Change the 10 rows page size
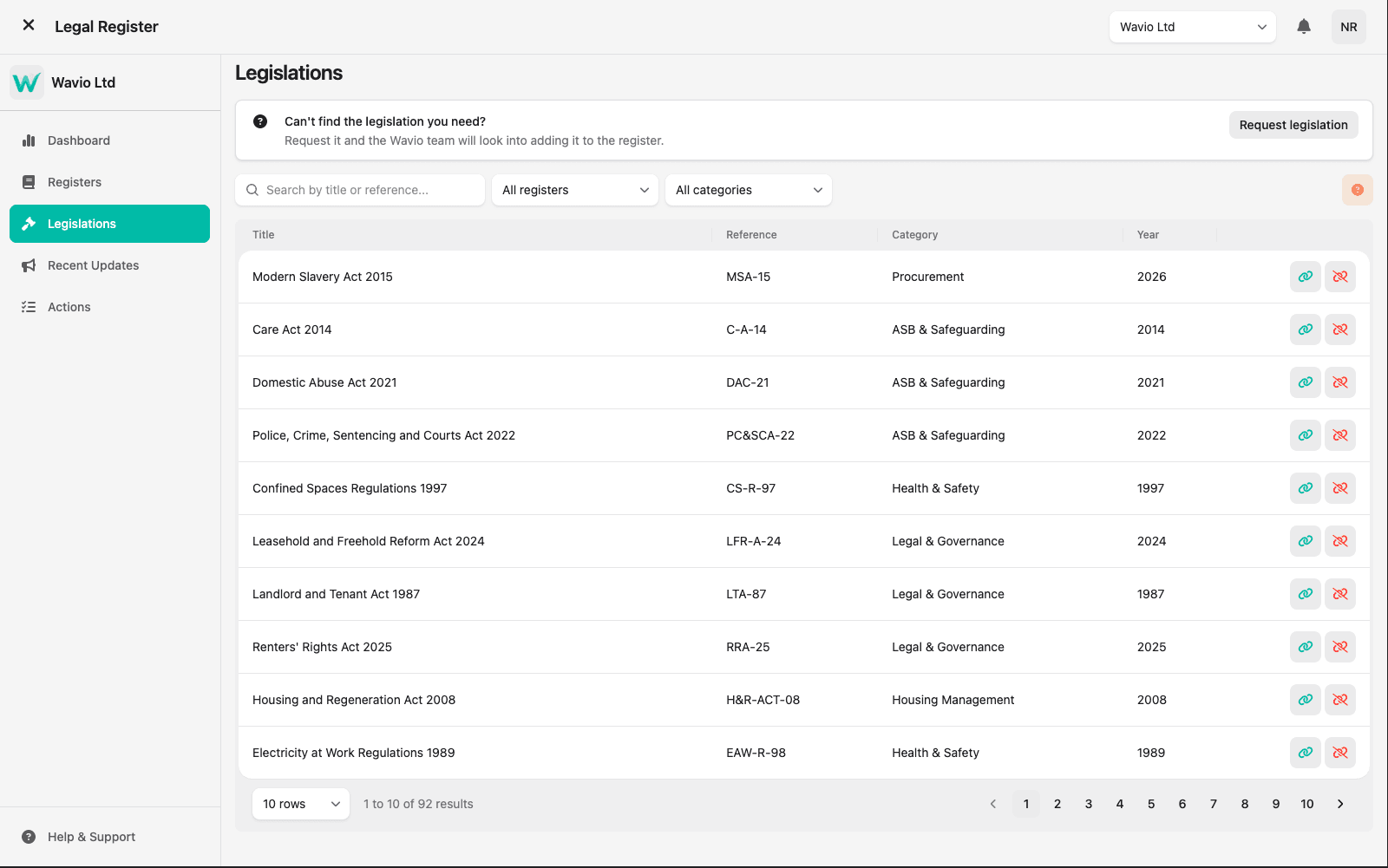The width and height of the screenshot is (1388, 868). [301, 804]
